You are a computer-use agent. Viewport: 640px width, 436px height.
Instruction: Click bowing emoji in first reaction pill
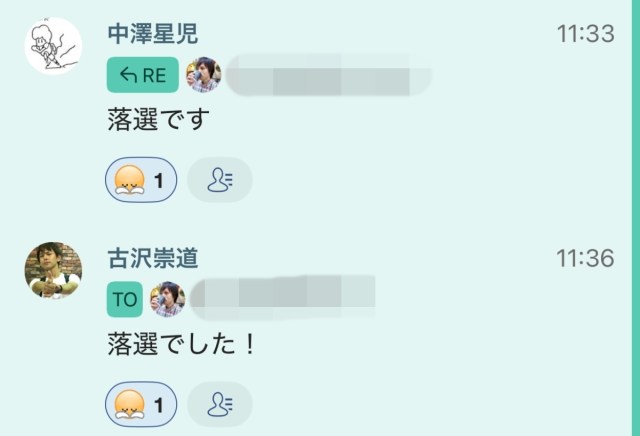129,180
